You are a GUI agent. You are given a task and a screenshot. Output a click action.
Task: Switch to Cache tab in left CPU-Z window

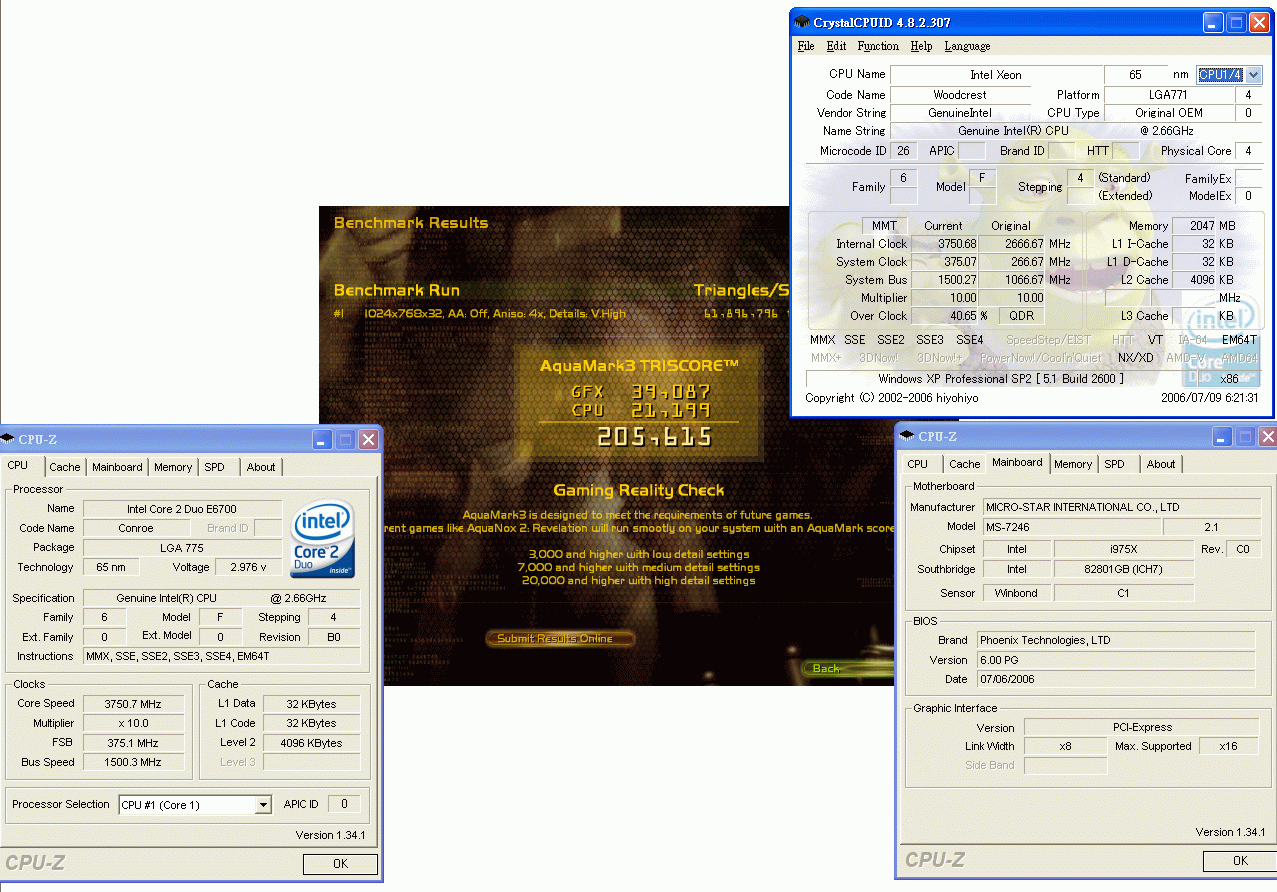click(x=65, y=467)
